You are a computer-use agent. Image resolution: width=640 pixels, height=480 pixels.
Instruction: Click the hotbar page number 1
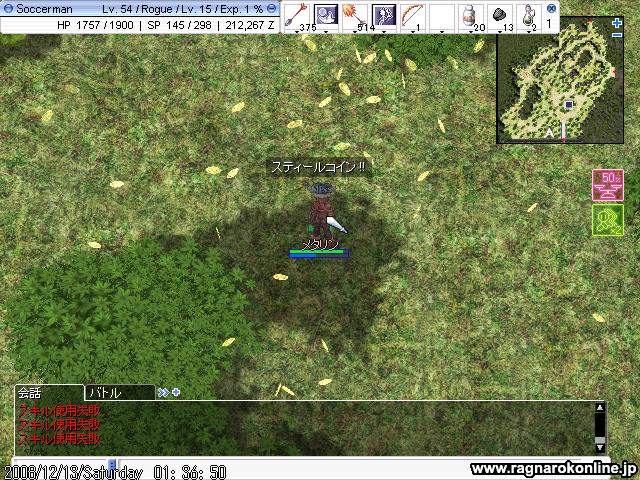point(549,24)
